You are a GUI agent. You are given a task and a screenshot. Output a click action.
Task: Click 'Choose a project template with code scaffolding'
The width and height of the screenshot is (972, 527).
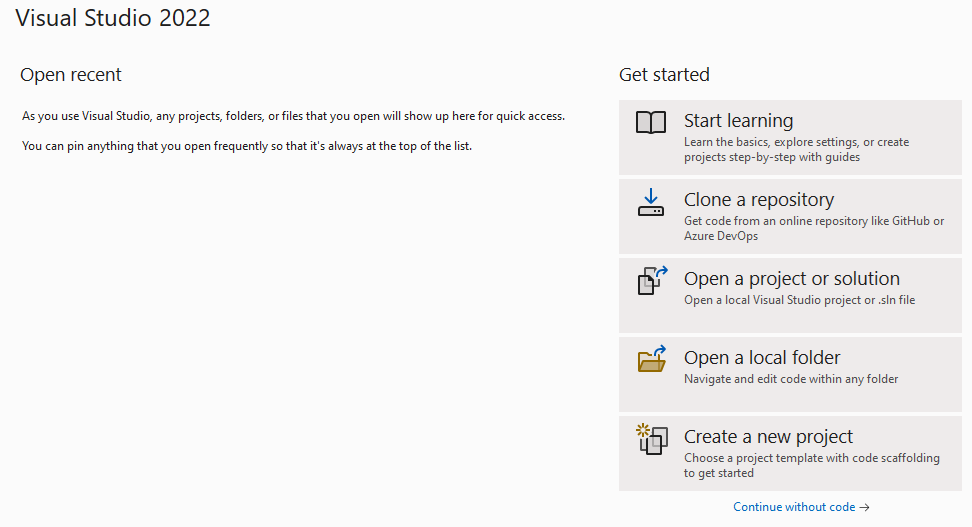point(811,465)
